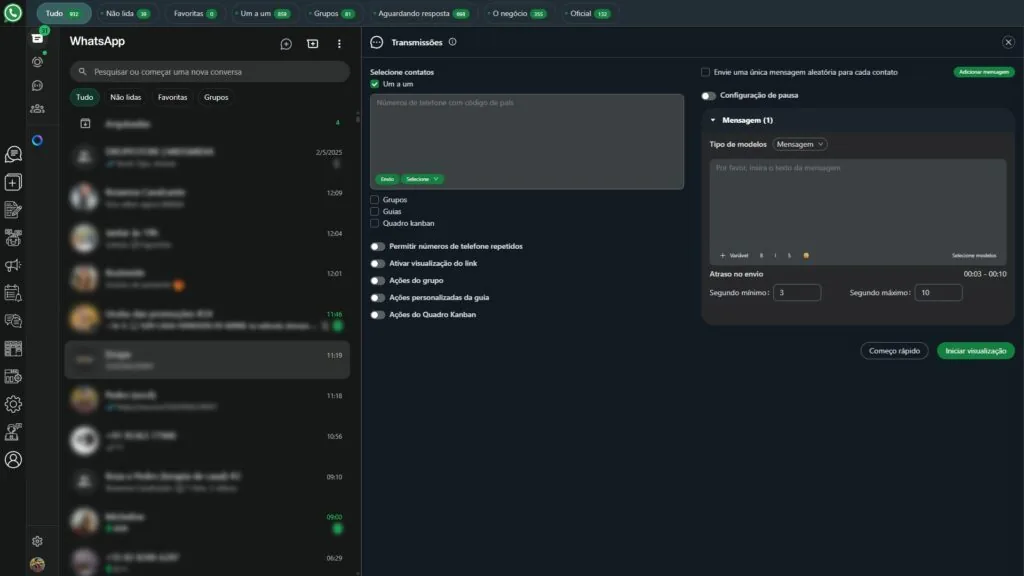The width and height of the screenshot is (1024, 576).
Task: Insert a Variável in the message
Action: pyautogui.click(x=734, y=255)
